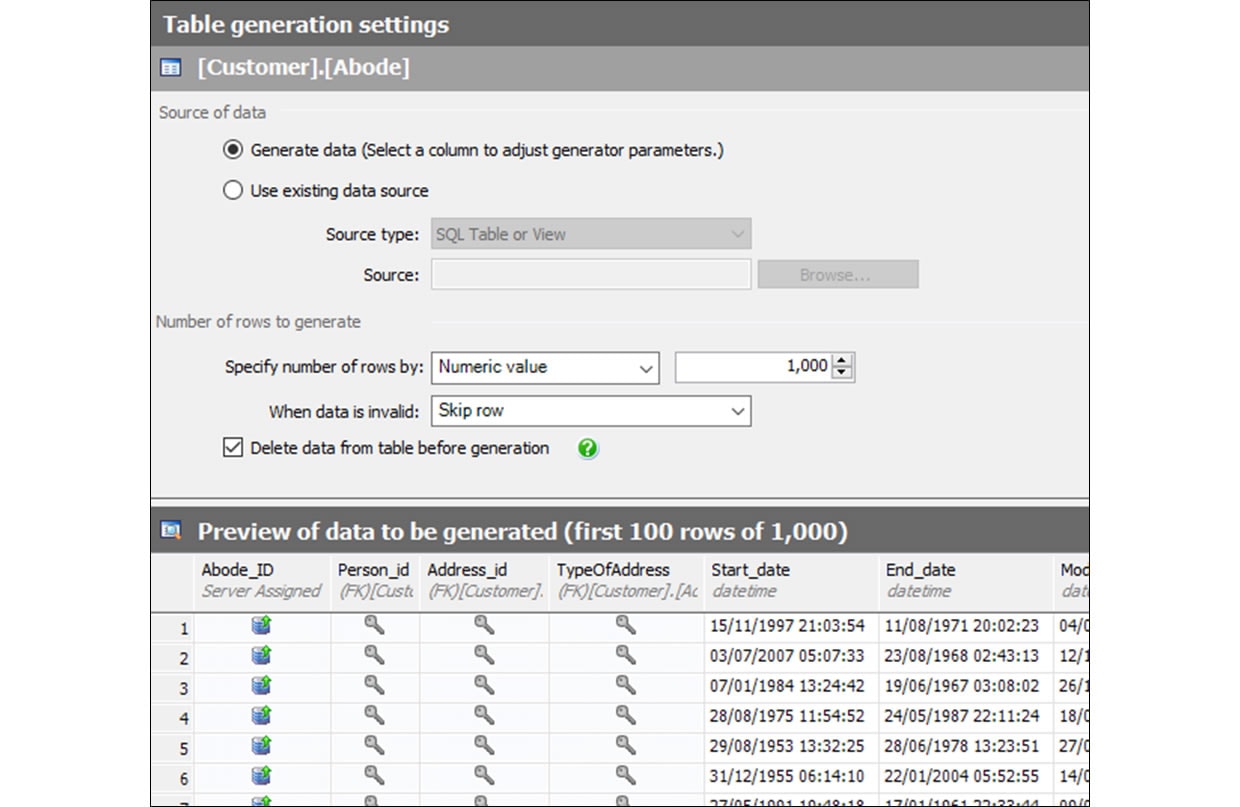The width and height of the screenshot is (1240, 807).
Task: Click End_date cell 19/06/1967 03:08:02
Action: click(x=966, y=686)
